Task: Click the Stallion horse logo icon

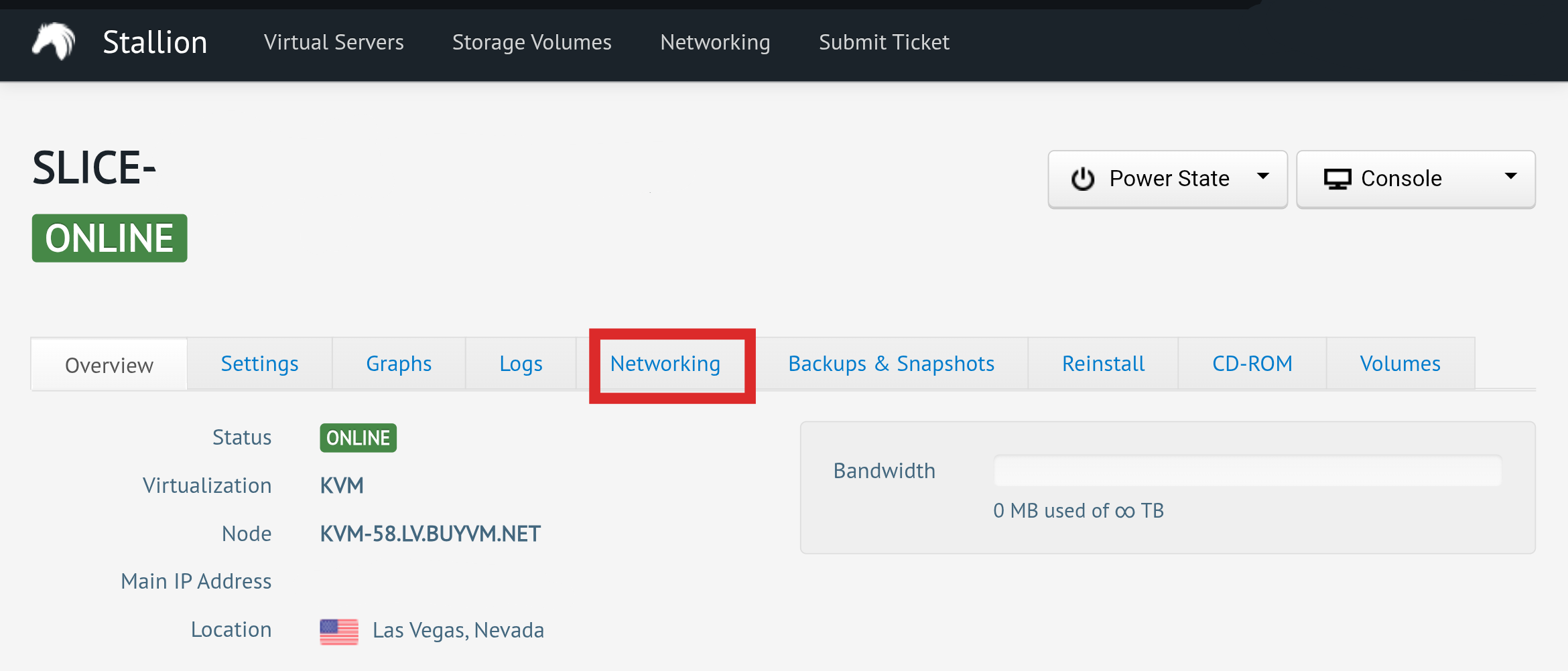Action: pyautogui.click(x=54, y=42)
